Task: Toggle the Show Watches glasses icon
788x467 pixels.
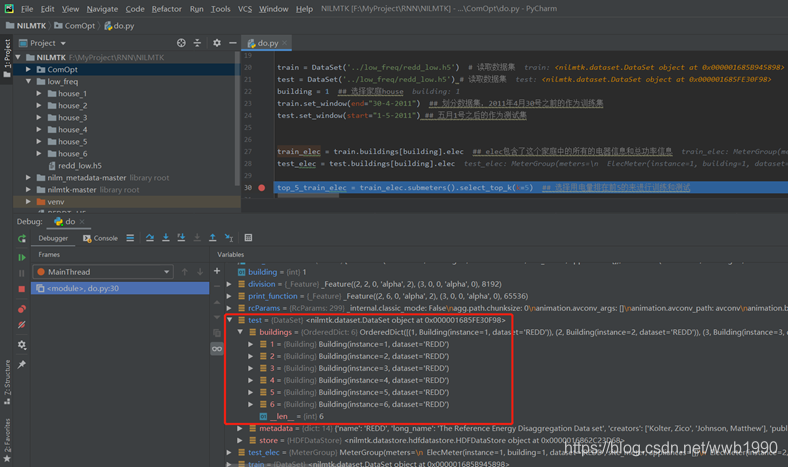Action: [217, 349]
